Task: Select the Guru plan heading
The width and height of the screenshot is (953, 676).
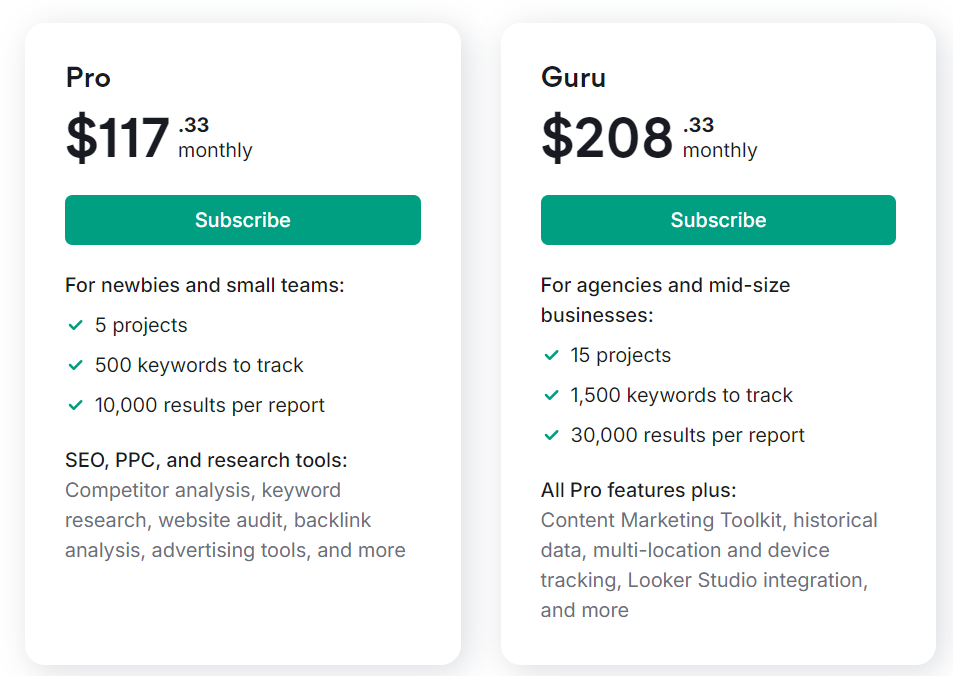Action: pos(574,77)
